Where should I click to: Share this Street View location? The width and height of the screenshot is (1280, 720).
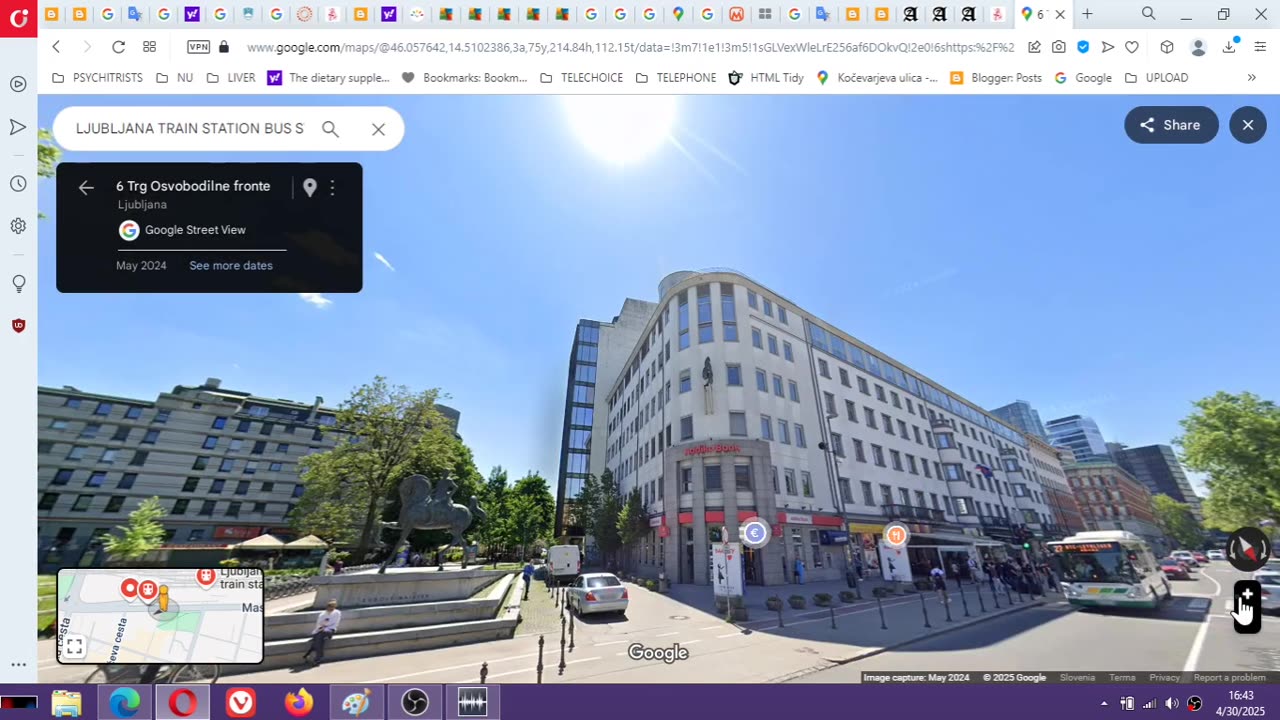pyautogui.click(x=1171, y=125)
